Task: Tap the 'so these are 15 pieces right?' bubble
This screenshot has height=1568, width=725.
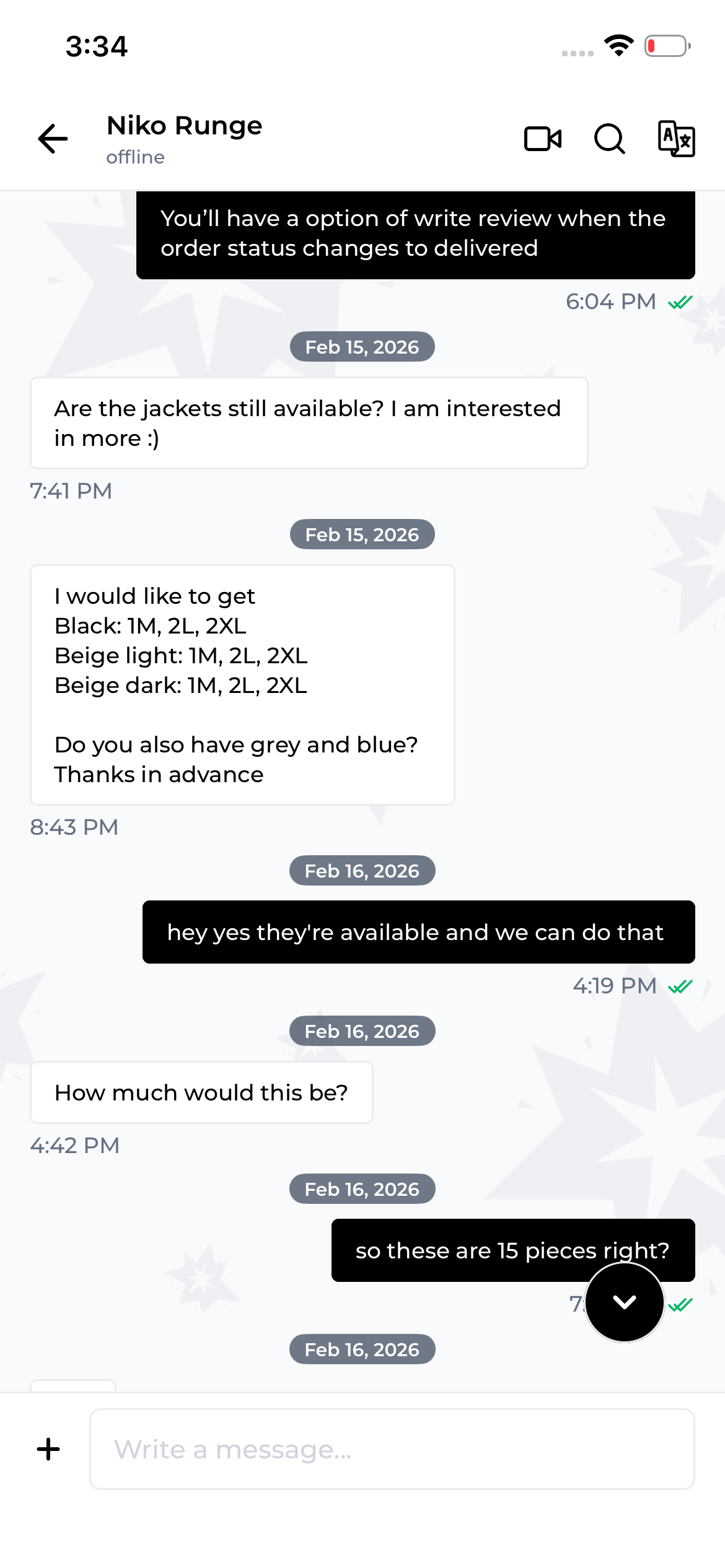Action: 513,1250
